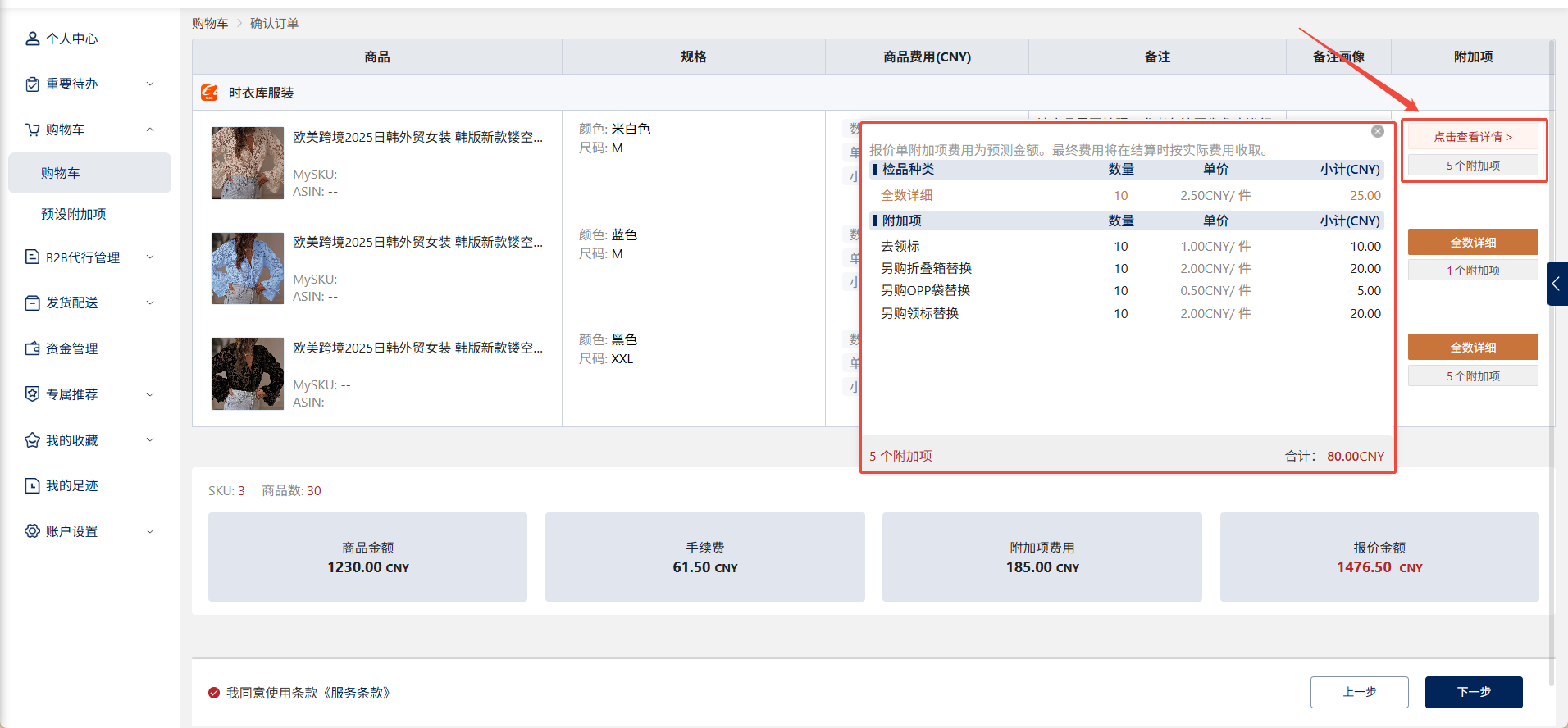Toggle the 我同意使用条款 agreement checkbox
Screen dimensions: 1568x728
214,693
